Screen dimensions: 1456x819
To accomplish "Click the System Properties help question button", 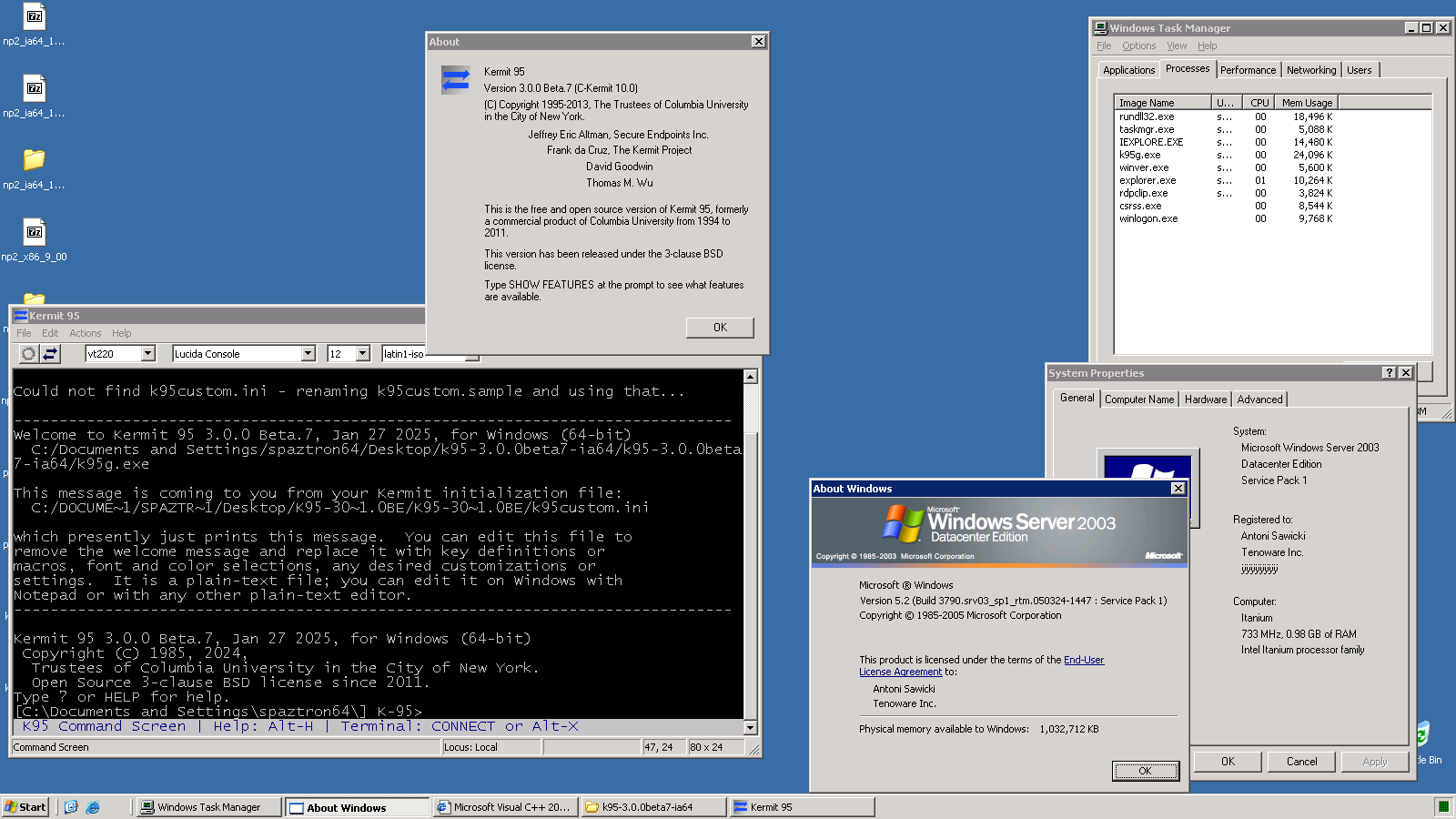I will tap(1390, 373).
